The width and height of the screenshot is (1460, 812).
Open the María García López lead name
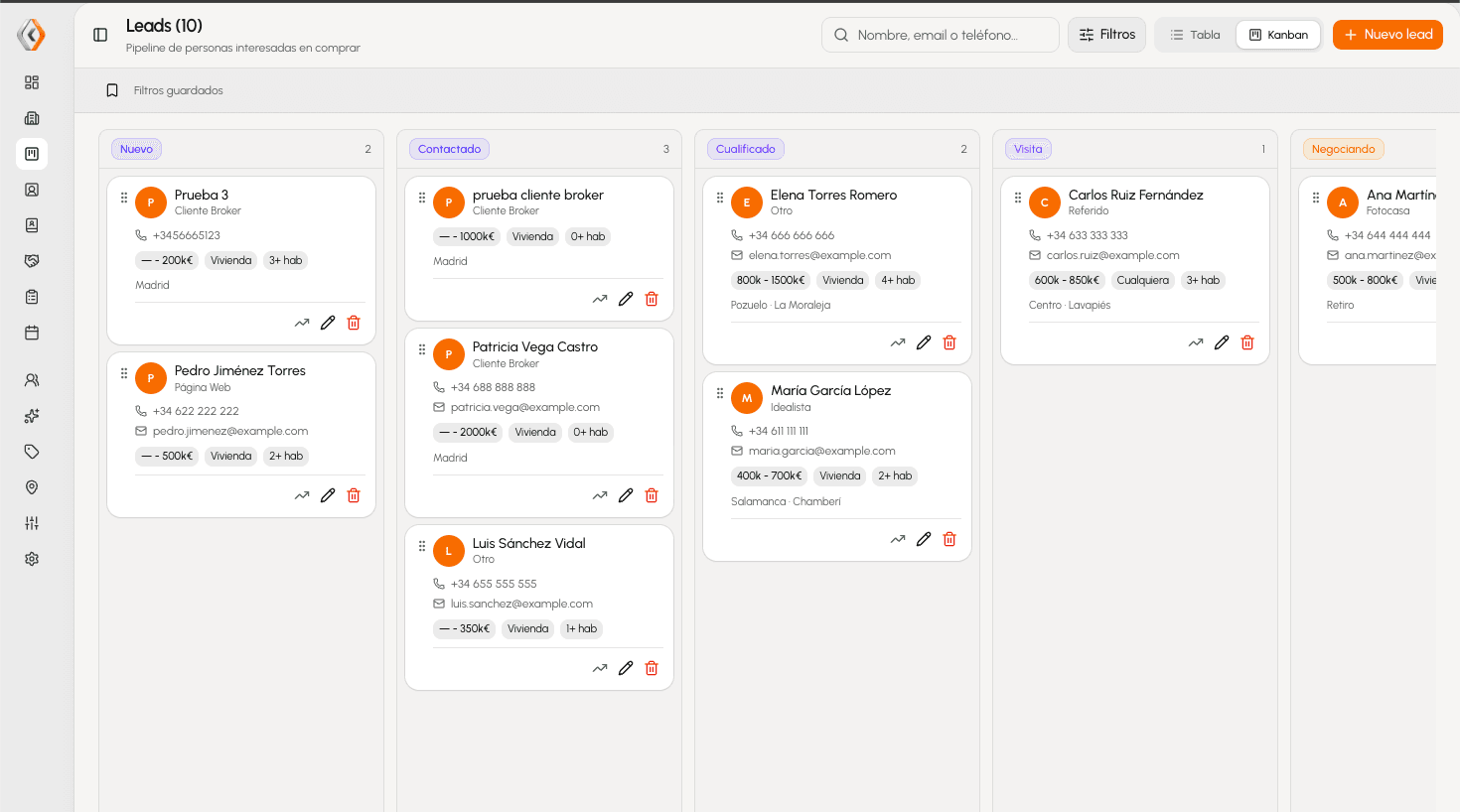click(831, 391)
